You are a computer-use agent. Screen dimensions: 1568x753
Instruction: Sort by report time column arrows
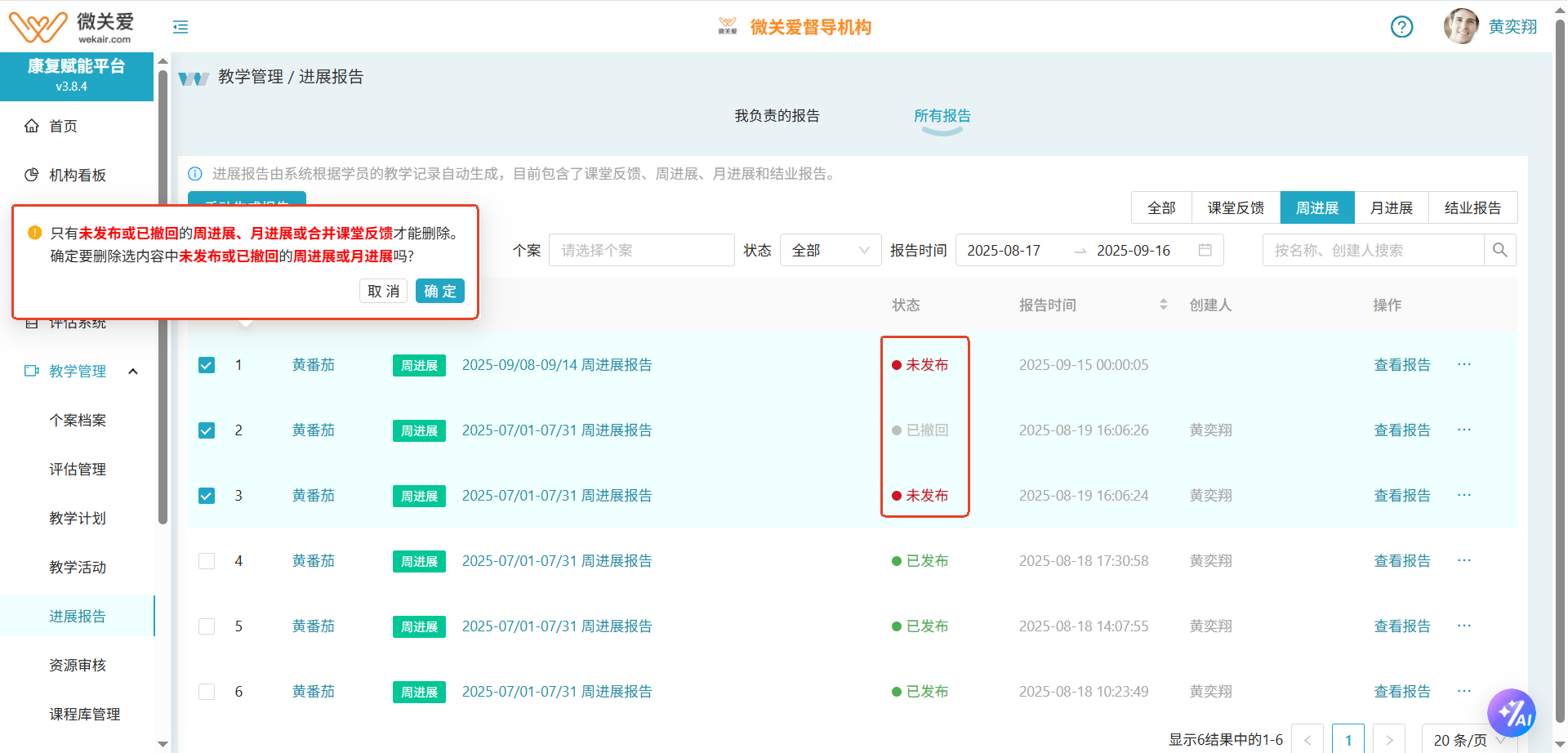(1163, 305)
